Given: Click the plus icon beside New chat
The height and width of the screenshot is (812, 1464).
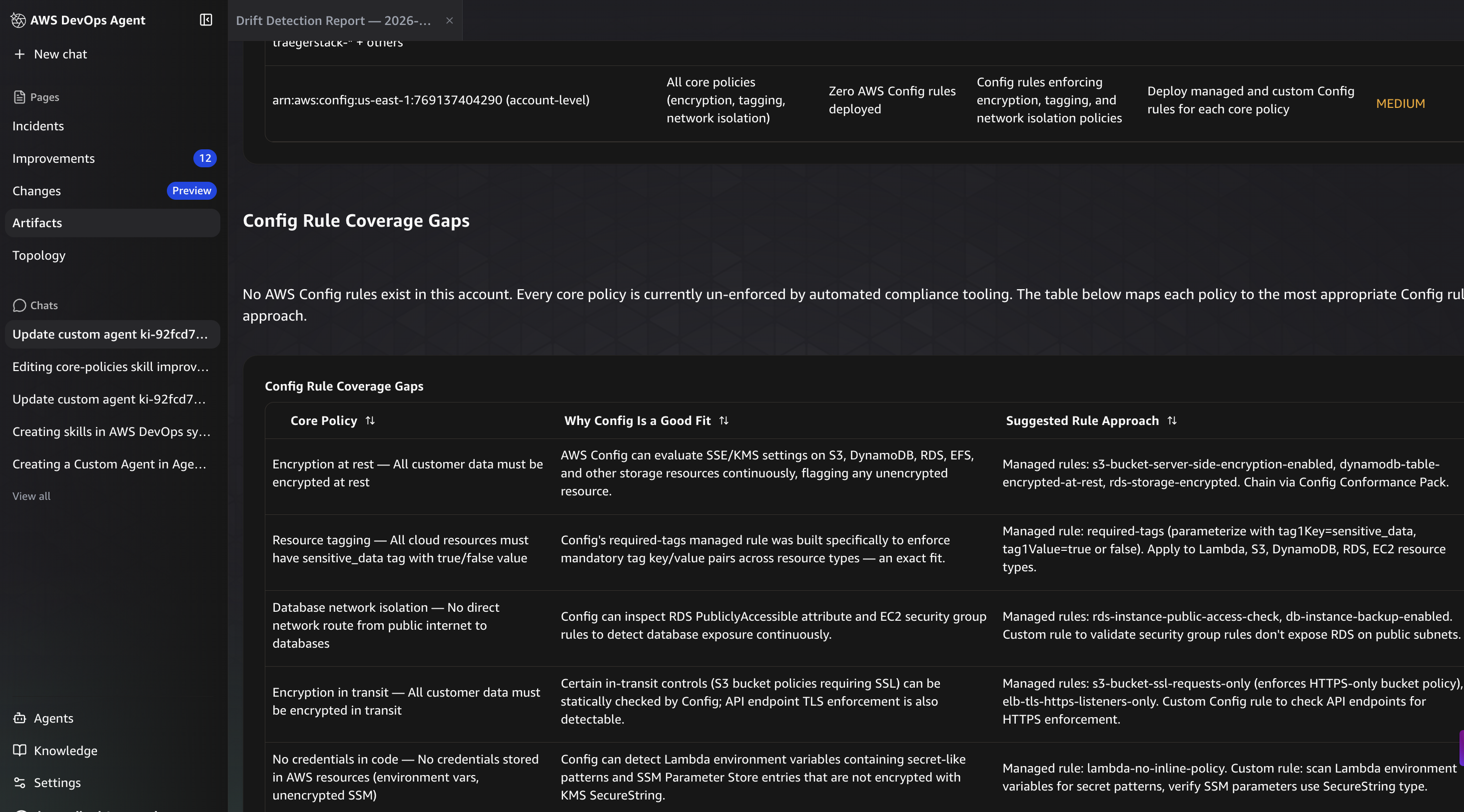Looking at the screenshot, I should coord(20,54).
